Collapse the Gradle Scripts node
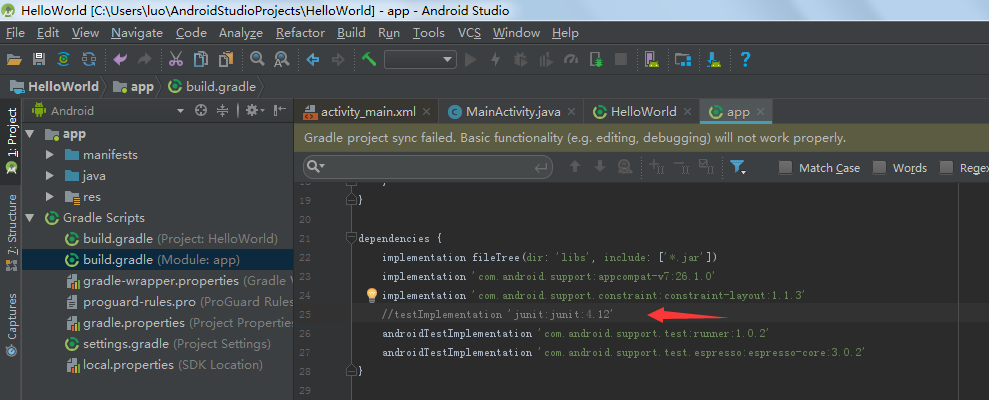Image resolution: width=989 pixels, height=400 pixels. 30,218
